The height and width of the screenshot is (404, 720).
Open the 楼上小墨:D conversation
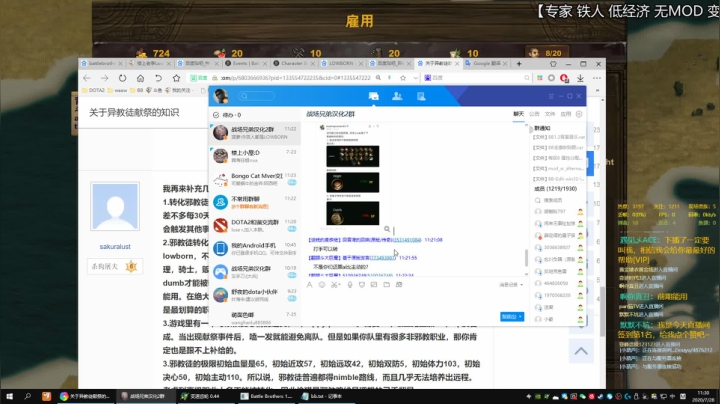(255, 156)
